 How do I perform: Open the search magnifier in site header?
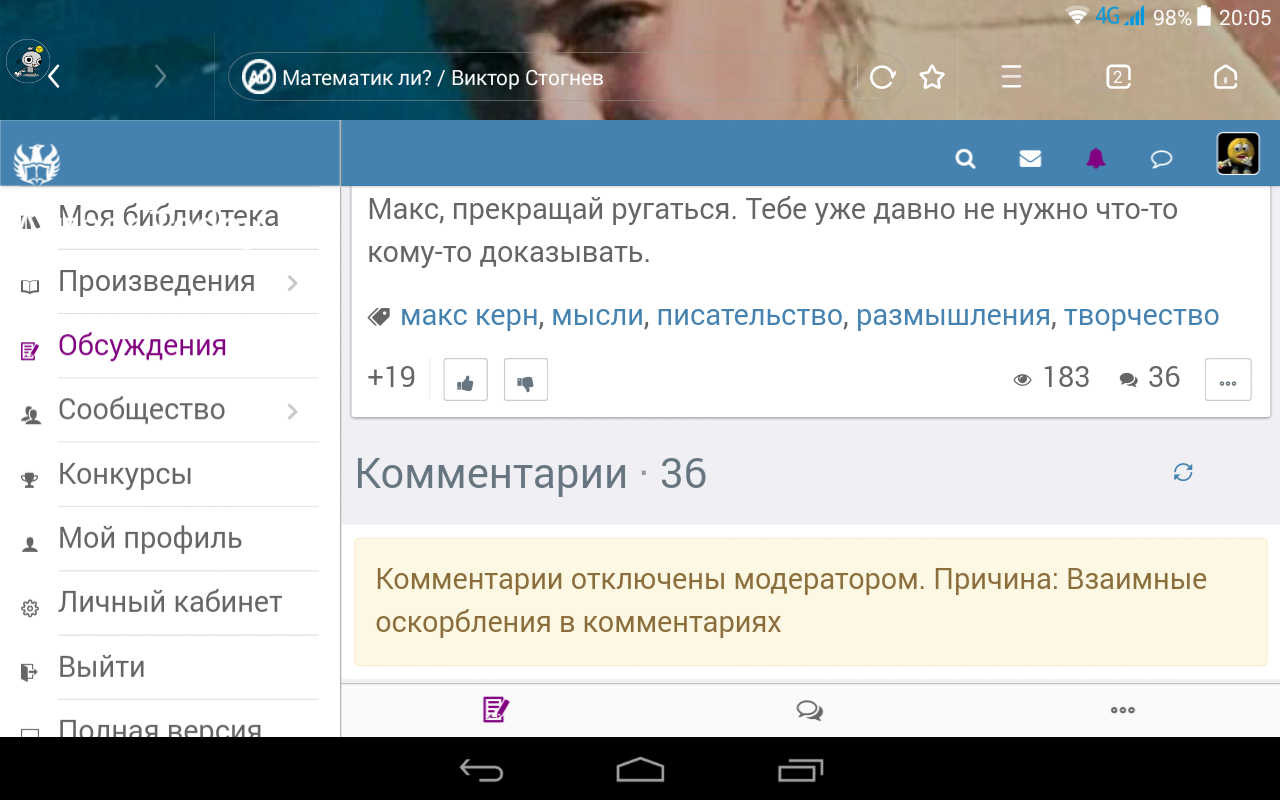pos(965,158)
